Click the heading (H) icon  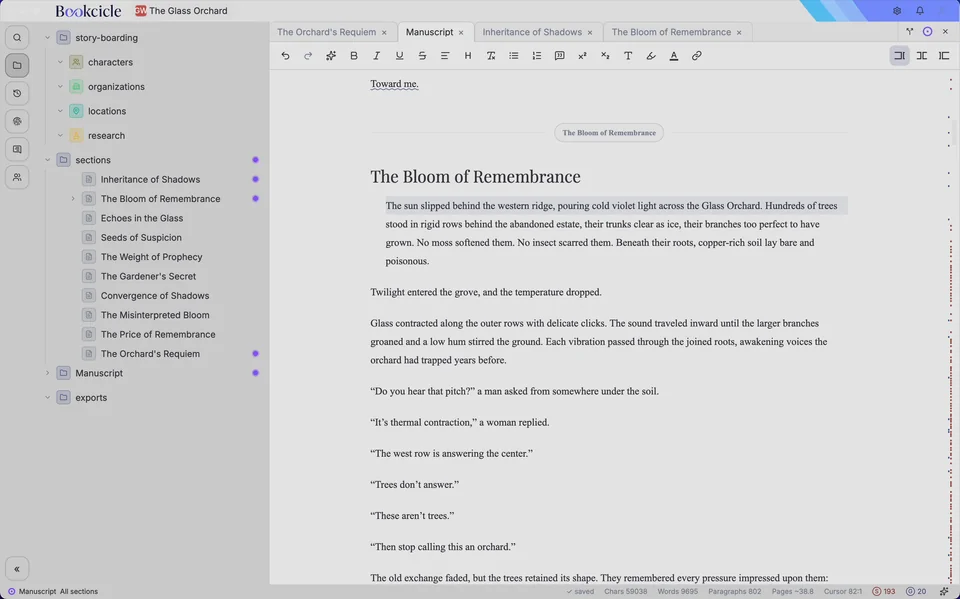click(x=468, y=56)
